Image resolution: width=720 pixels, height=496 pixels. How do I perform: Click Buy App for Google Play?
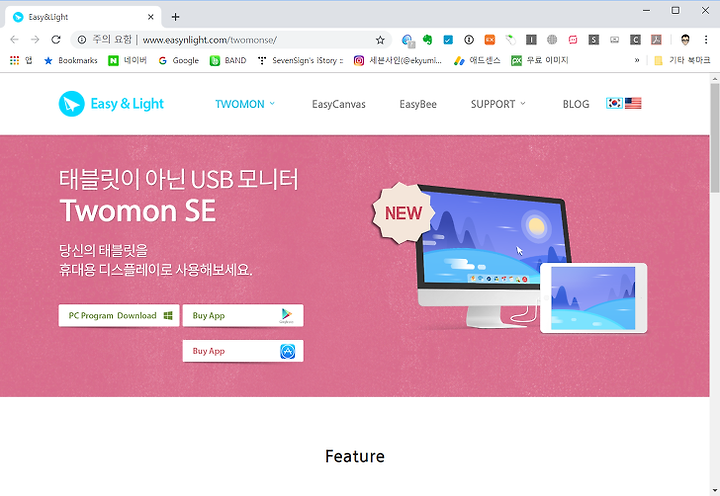pos(243,316)
